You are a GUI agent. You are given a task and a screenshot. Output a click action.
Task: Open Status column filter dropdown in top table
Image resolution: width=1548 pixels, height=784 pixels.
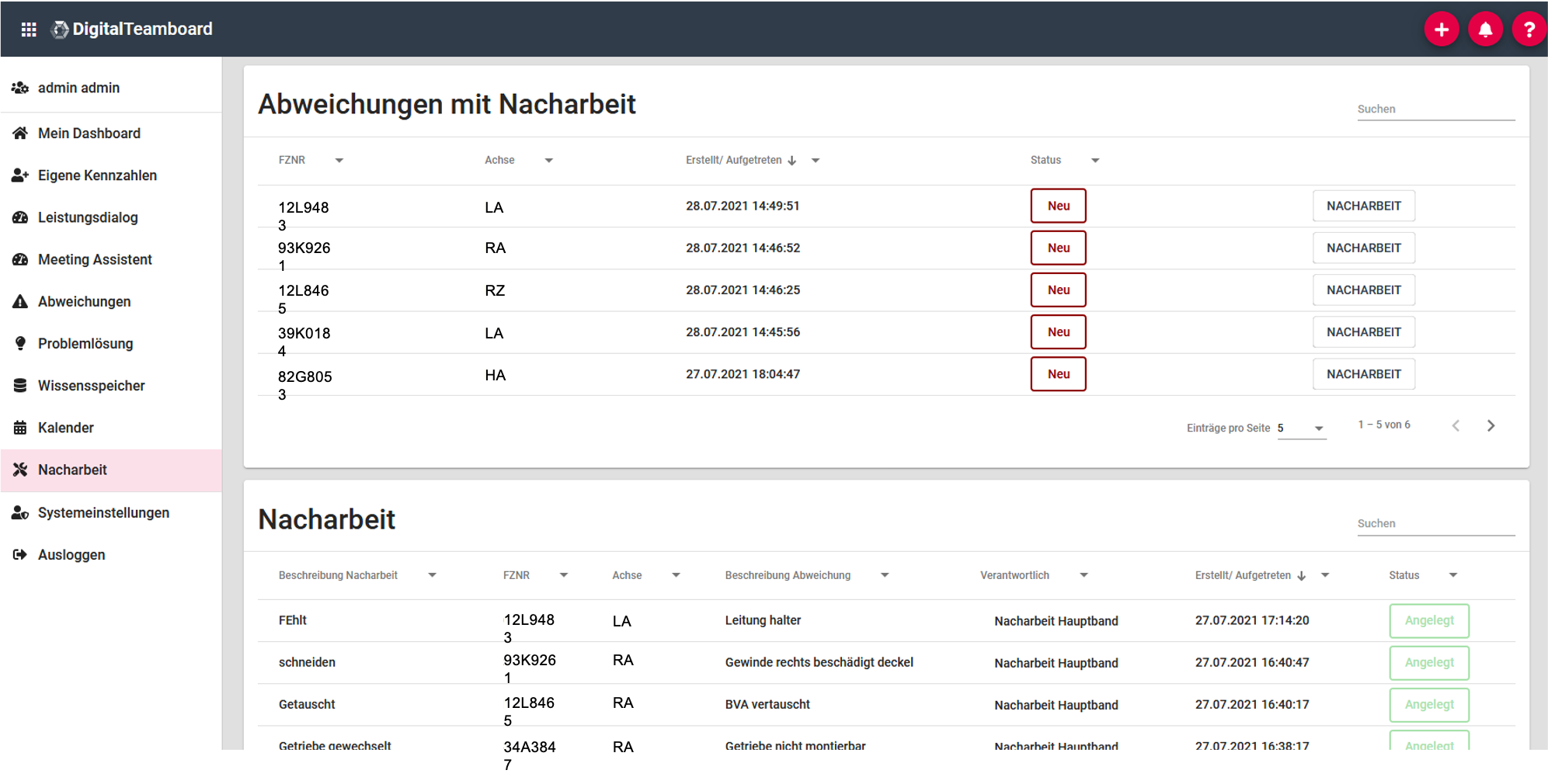point(1095,161)
